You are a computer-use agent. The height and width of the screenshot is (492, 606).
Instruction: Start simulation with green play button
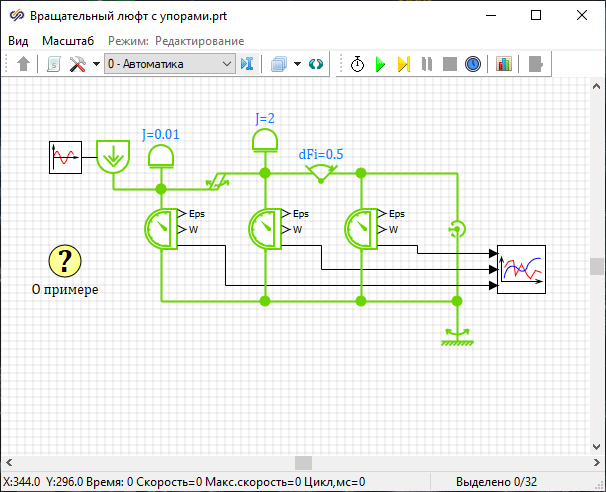tap(380, 64)
